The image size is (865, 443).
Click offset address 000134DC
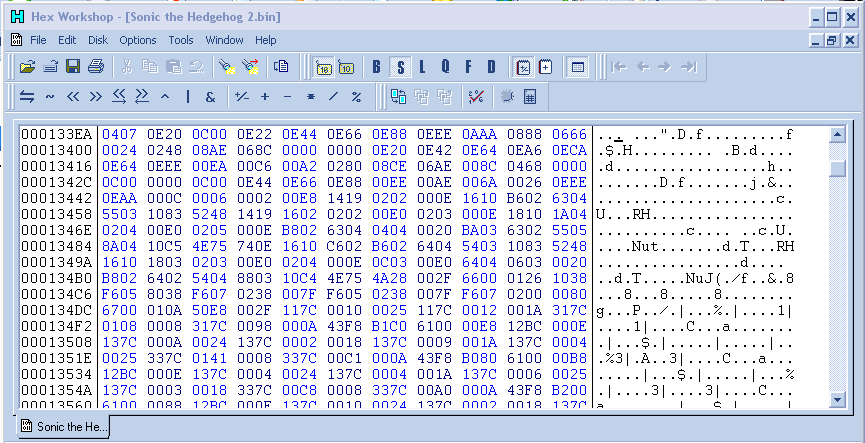pos(58,311)
